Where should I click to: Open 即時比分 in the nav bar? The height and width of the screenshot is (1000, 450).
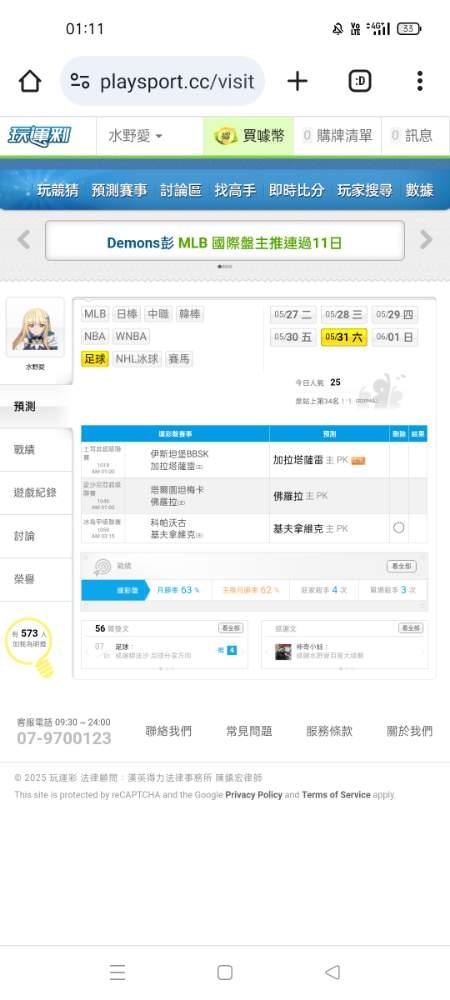(296, 190)
